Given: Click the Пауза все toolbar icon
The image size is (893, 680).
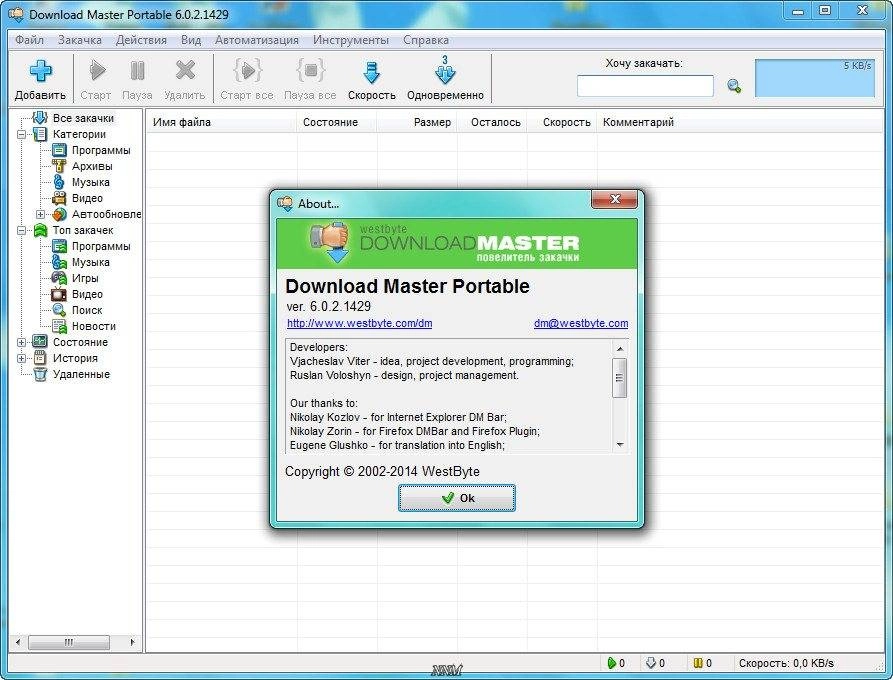Looking at the screenshot, I should 310,71.
